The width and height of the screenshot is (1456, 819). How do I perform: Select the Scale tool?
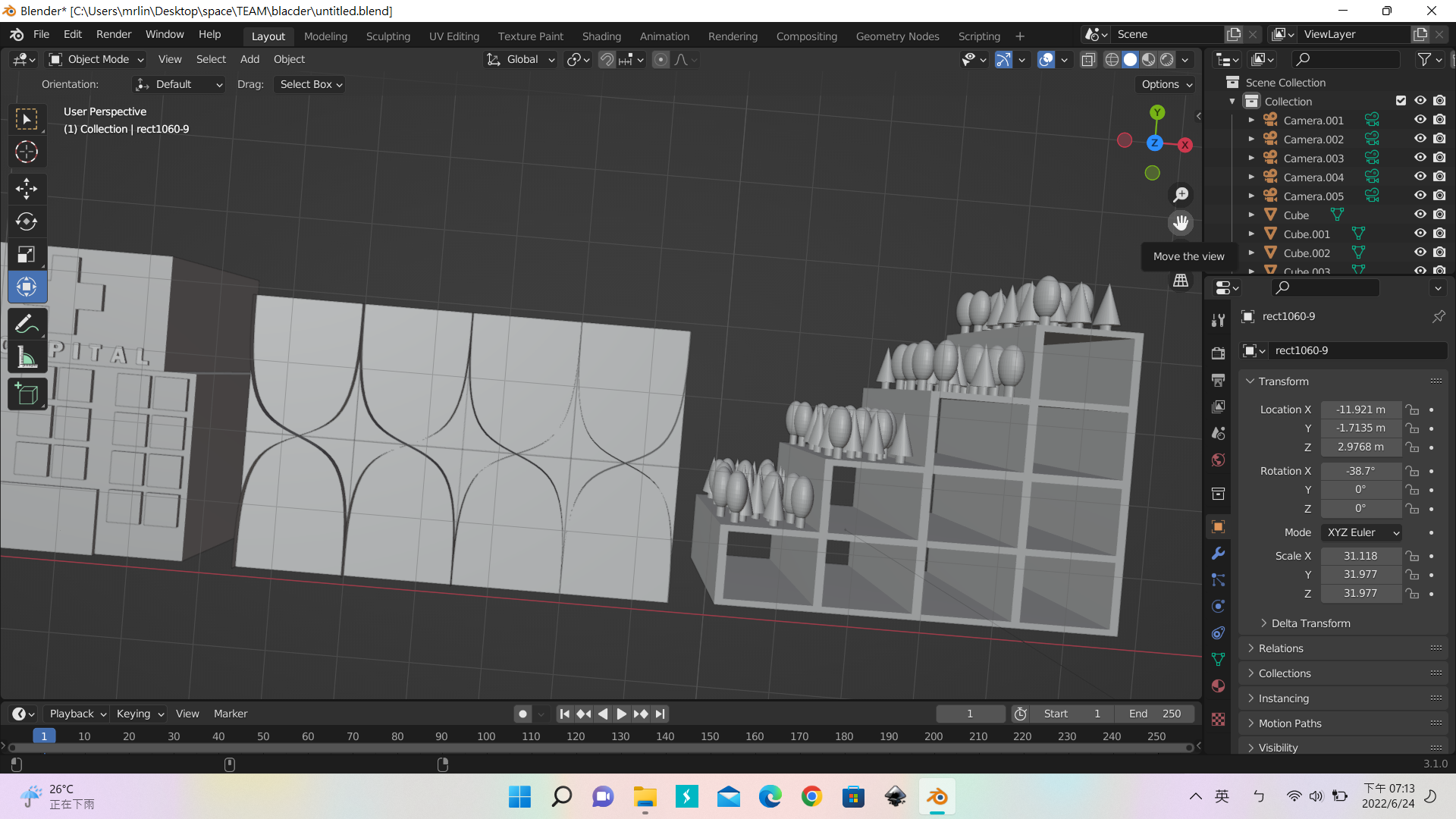[x=27, y=255]
